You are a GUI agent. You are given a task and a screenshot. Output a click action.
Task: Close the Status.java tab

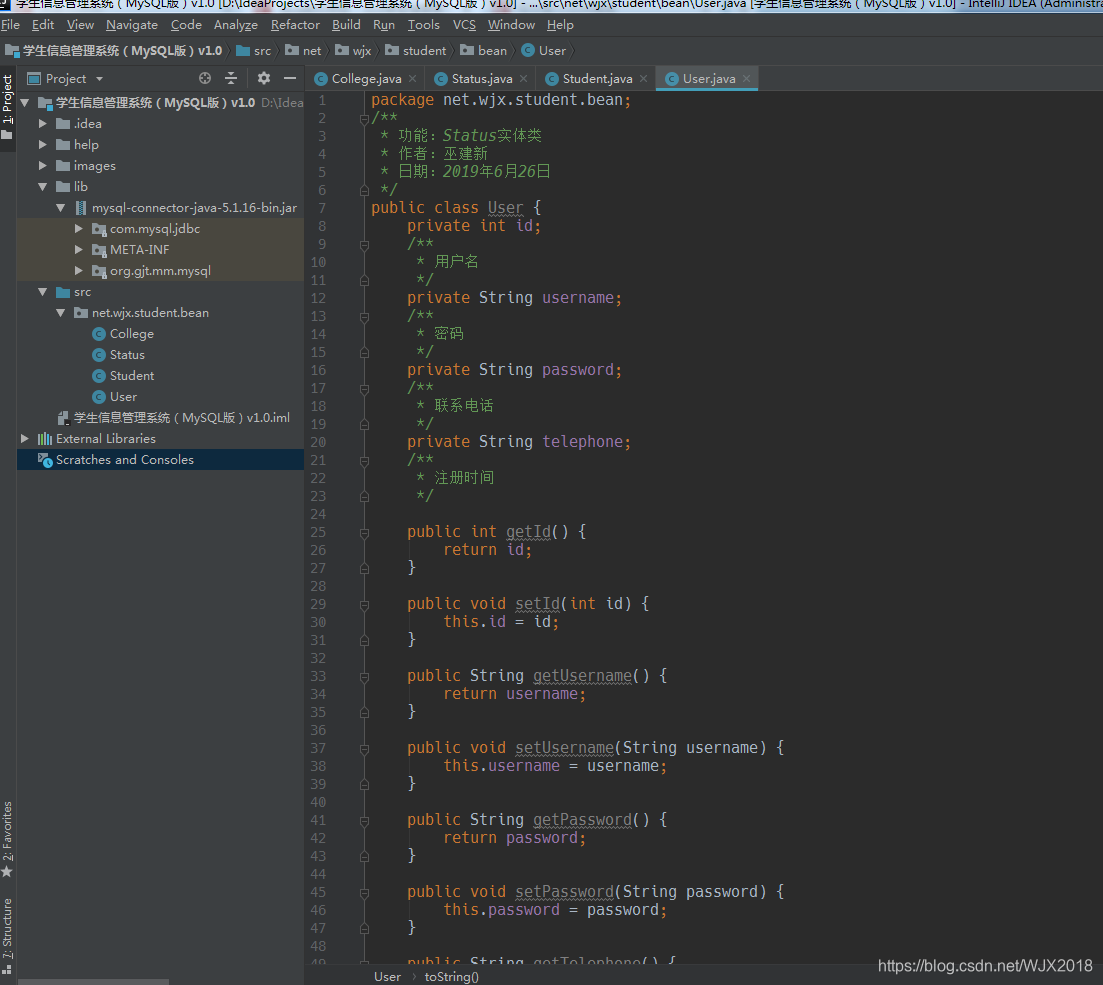coord(523,79)
